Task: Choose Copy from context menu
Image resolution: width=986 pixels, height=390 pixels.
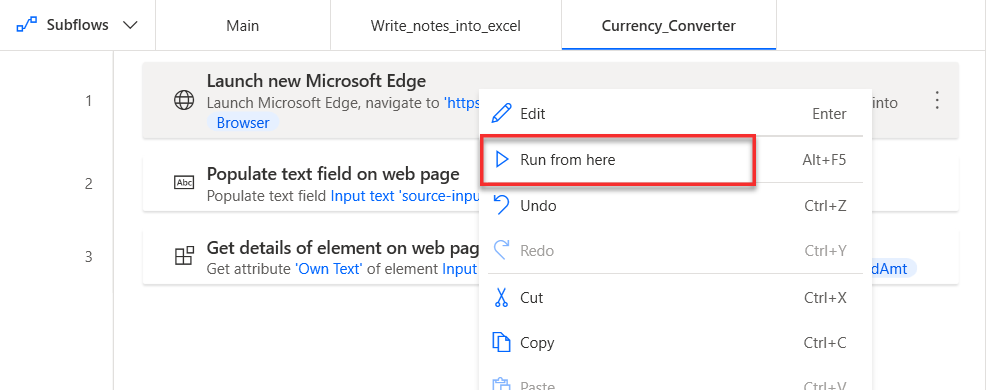Action: [x=675, y=343]
